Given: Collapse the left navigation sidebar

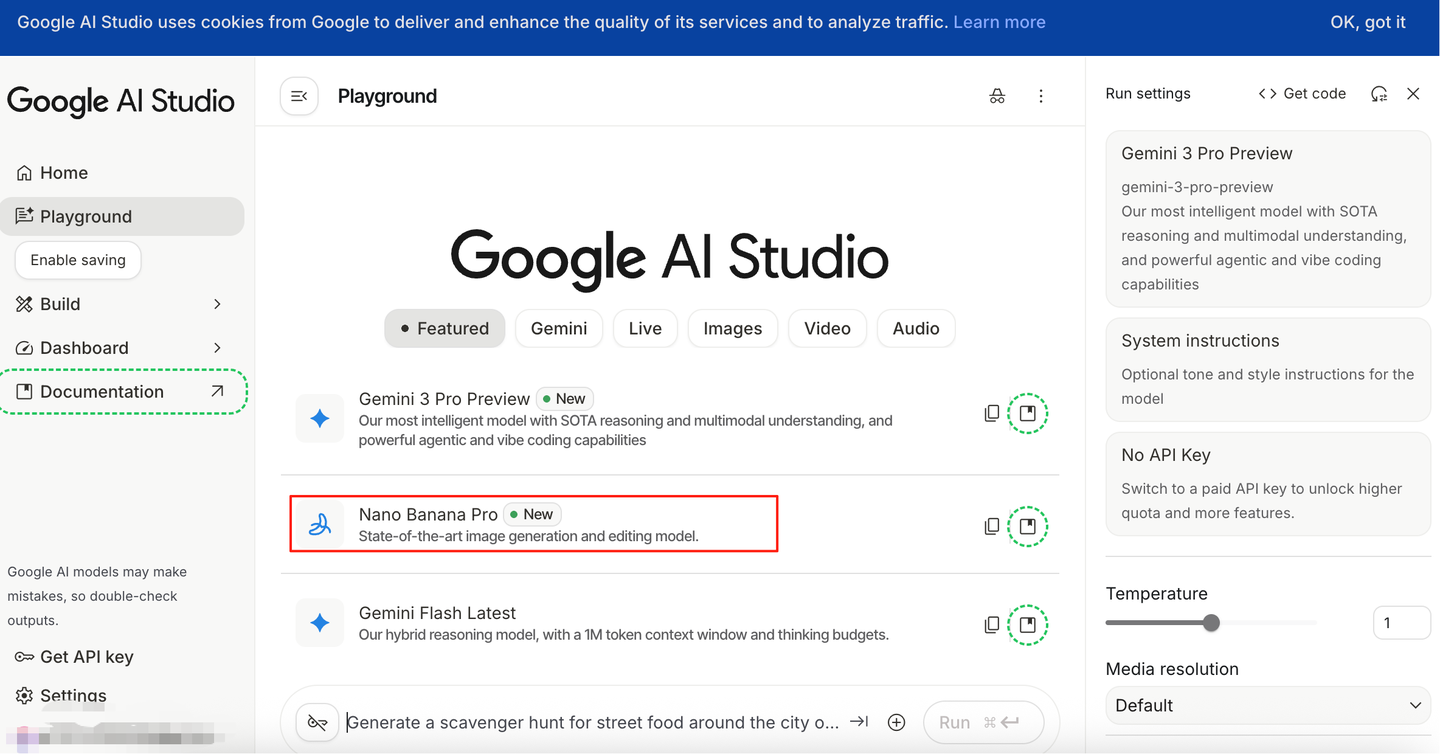Looking at the screenshot, I should pyautogui.click(x=299, y=96).
